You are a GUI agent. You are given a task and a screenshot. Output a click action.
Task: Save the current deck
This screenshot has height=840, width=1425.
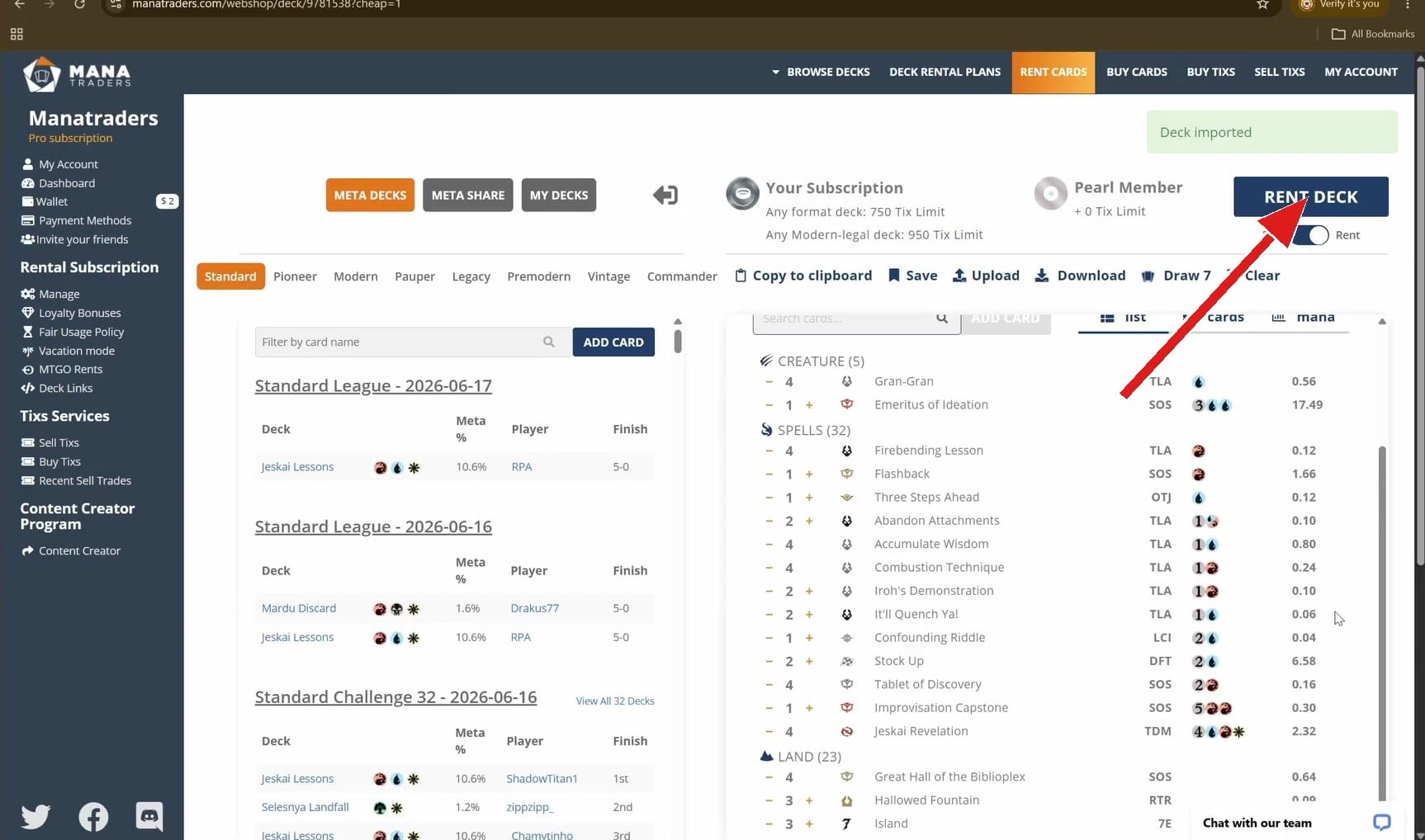coord(913,276)
